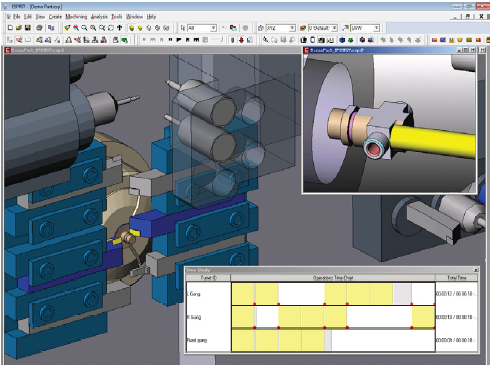The width and height of the screenshot is (492, 365).
Task: Click the red down-arrow simulation icon
Action: point(241,40)
